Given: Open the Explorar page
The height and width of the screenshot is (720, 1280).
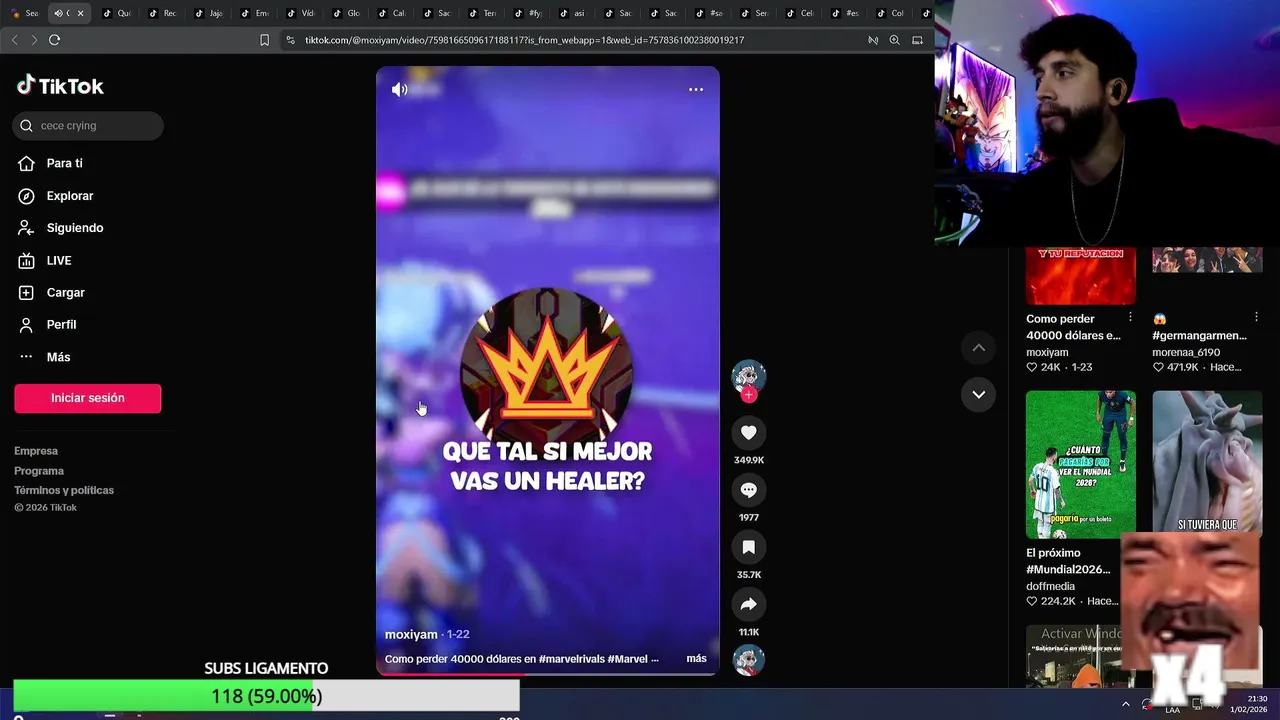Looking at the screenshot, I should click(x=69, y=196).
